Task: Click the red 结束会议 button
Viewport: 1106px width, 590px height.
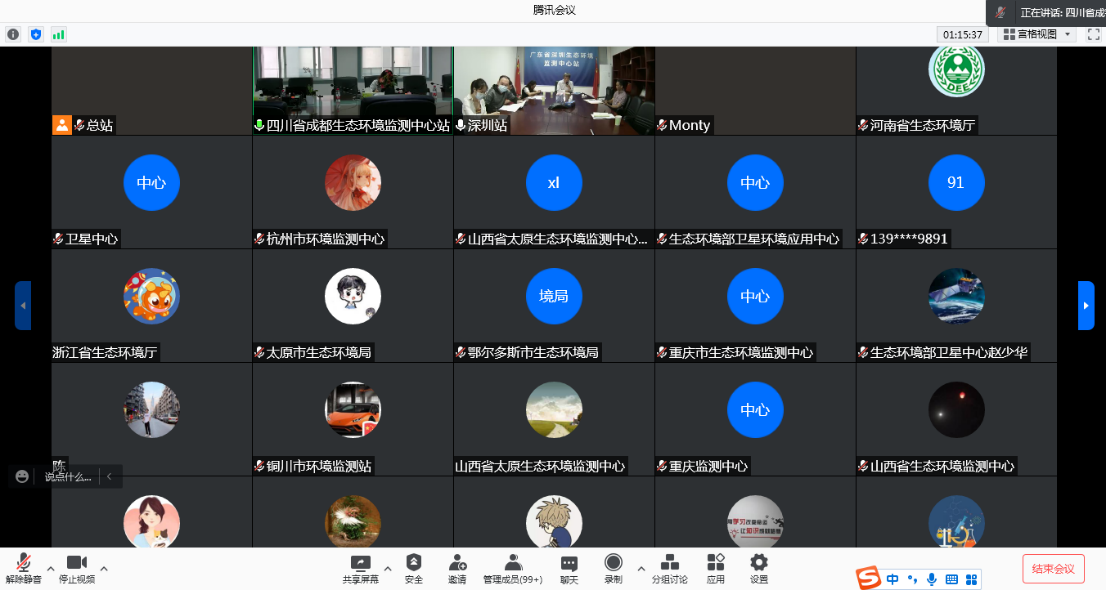Action: 1052,569
